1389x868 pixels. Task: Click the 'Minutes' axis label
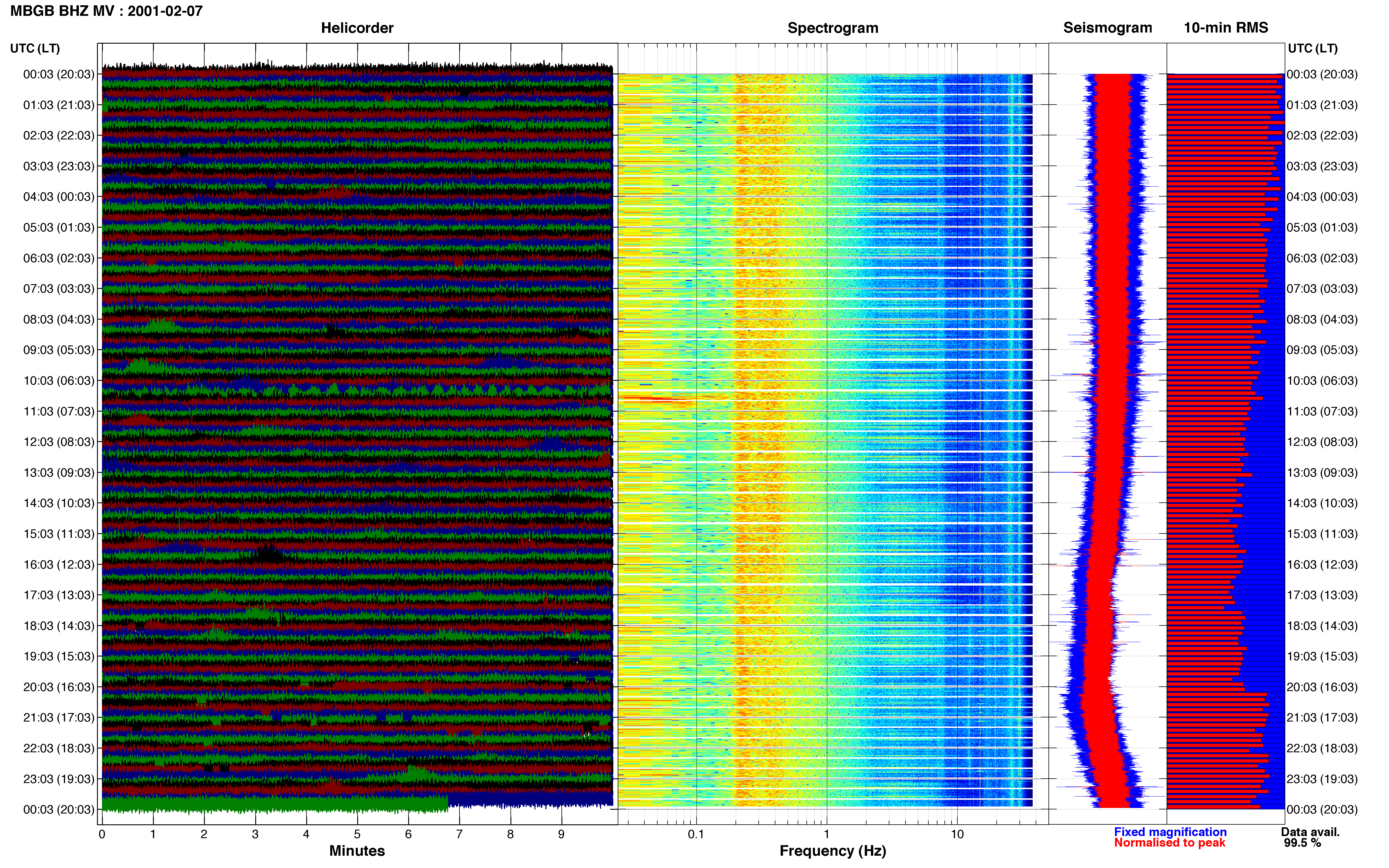pyautogui.click(x=357, y=851)
